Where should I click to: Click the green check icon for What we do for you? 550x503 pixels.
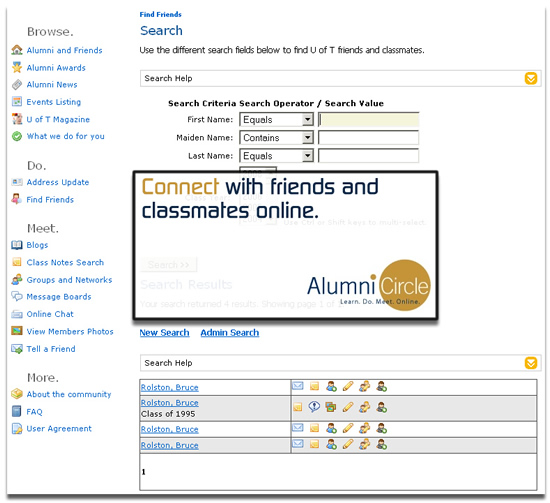click(x=16, y=136)
